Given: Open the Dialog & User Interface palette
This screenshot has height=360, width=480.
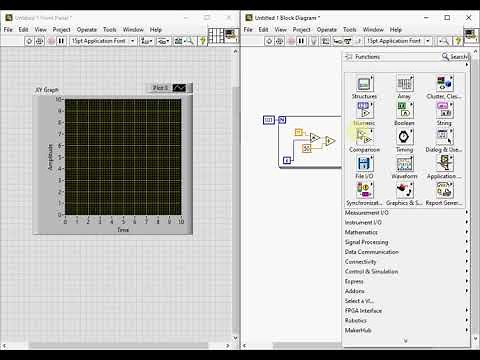Looking at the screenshot, I should click(444, 137).
